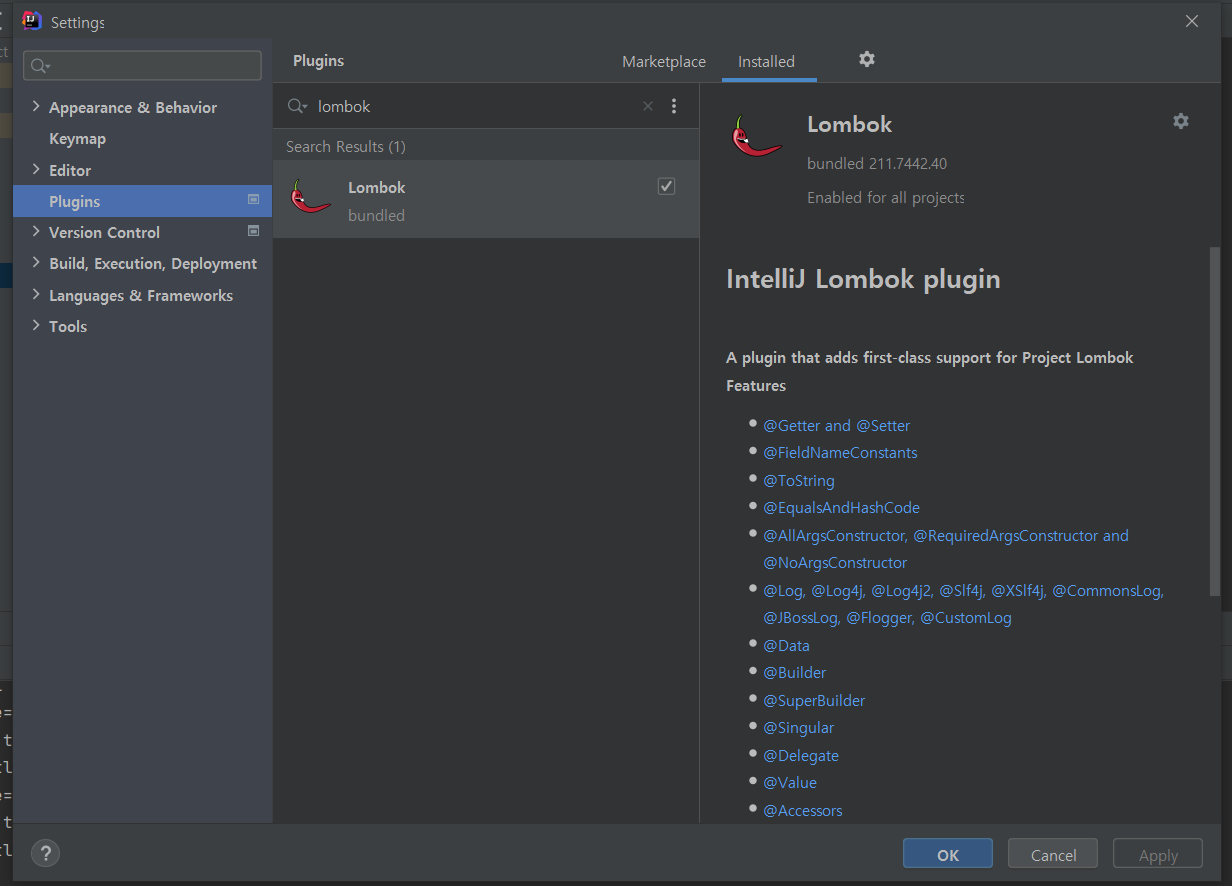
Task: Click the project-level icon beside Version Control
Action: click(x=253, y=231)
